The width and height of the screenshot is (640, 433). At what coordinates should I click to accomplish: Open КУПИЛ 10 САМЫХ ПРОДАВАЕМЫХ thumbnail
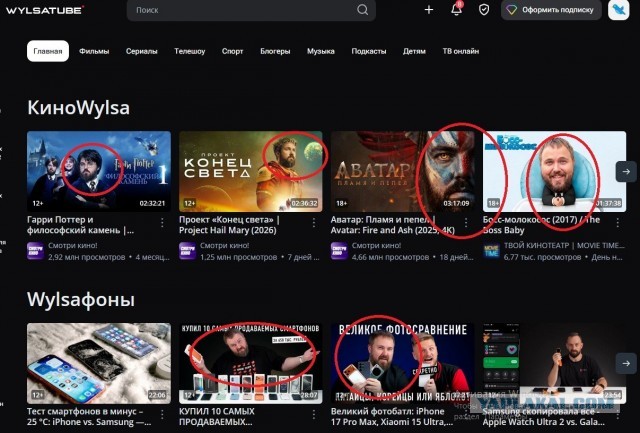251,363
